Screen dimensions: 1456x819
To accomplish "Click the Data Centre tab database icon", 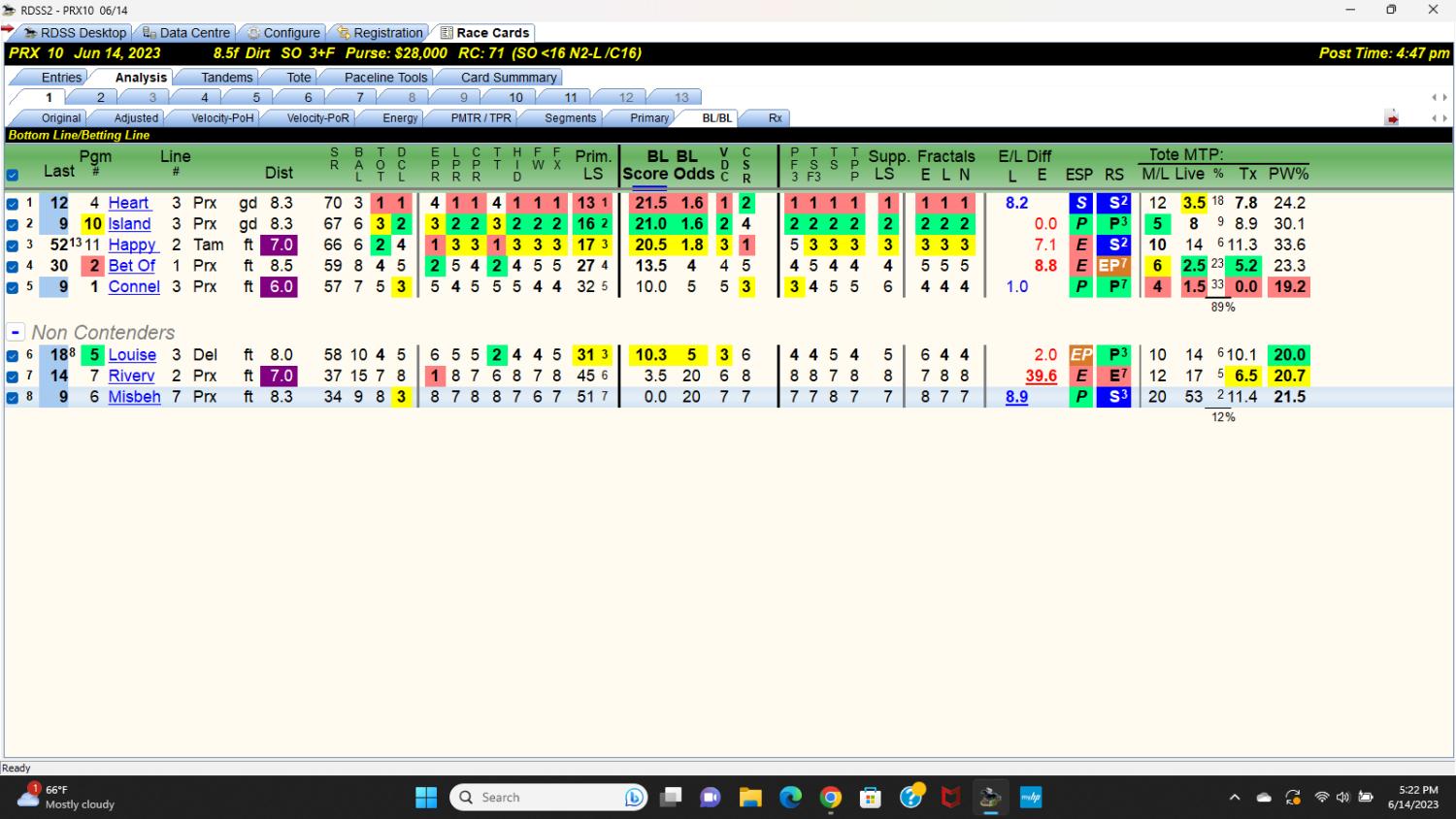I will [149, 32].
